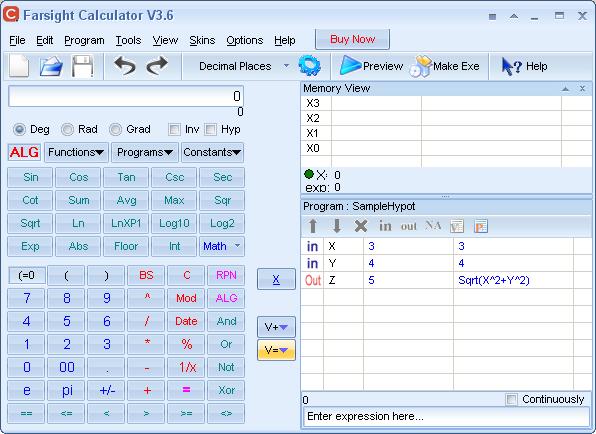Move program row down with down arrow
596x434 pixels.
point(337,226)
